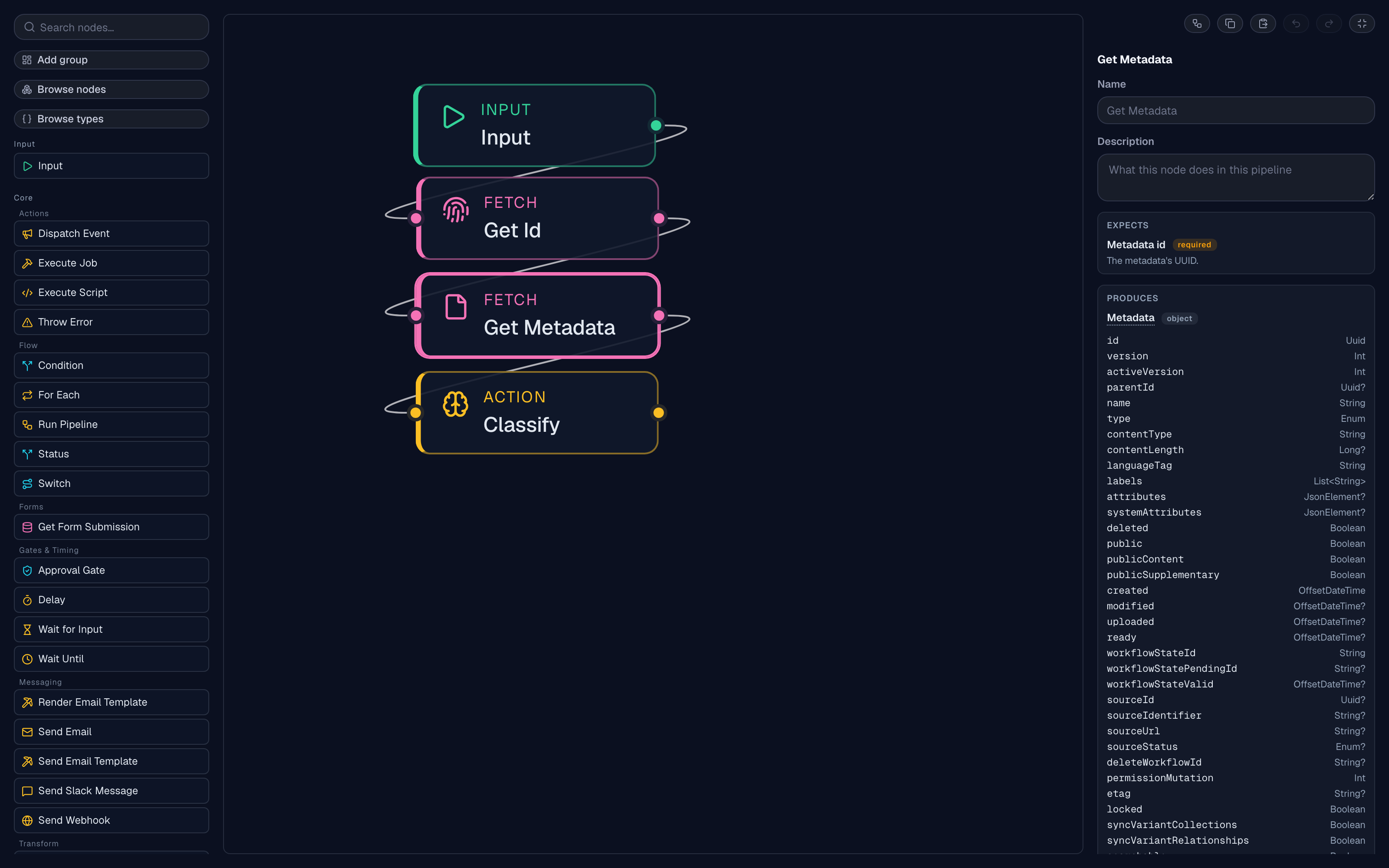Screen dimensions: 1389x868
Task: Click the Metadata link under Produces
Action: pos(1130,318)
